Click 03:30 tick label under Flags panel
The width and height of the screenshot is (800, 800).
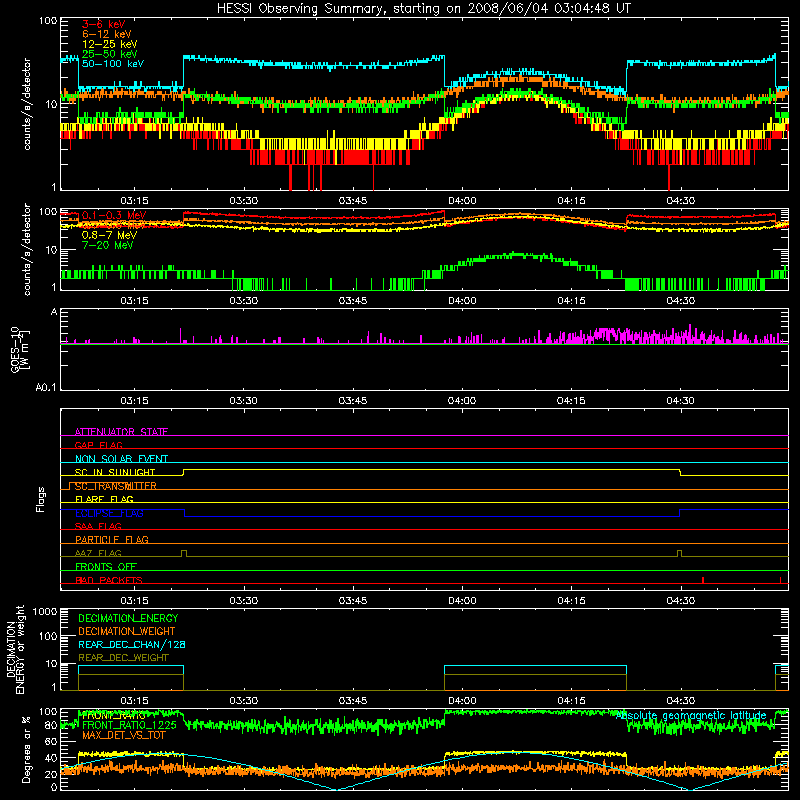click(x=243, y=601)
